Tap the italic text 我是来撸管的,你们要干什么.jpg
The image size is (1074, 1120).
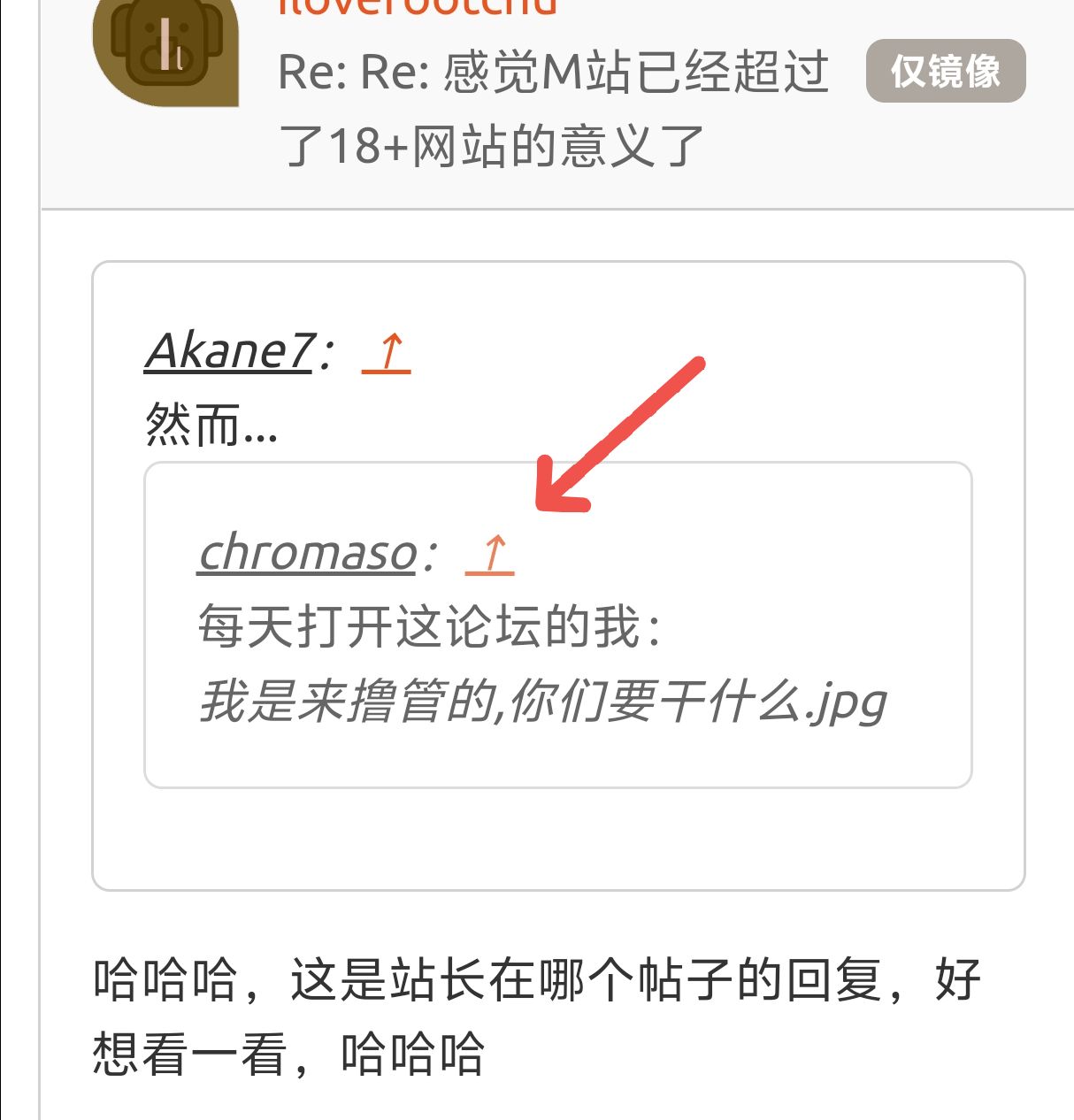[x=542, y=702]
